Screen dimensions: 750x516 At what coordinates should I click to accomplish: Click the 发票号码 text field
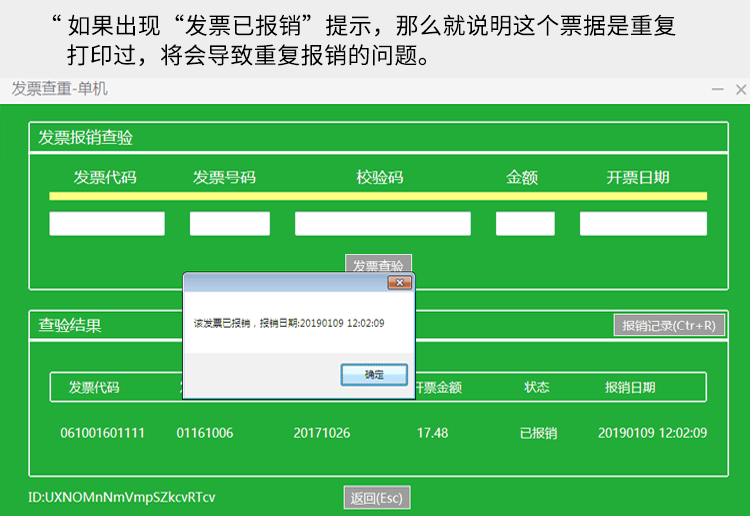coord(230,224)
